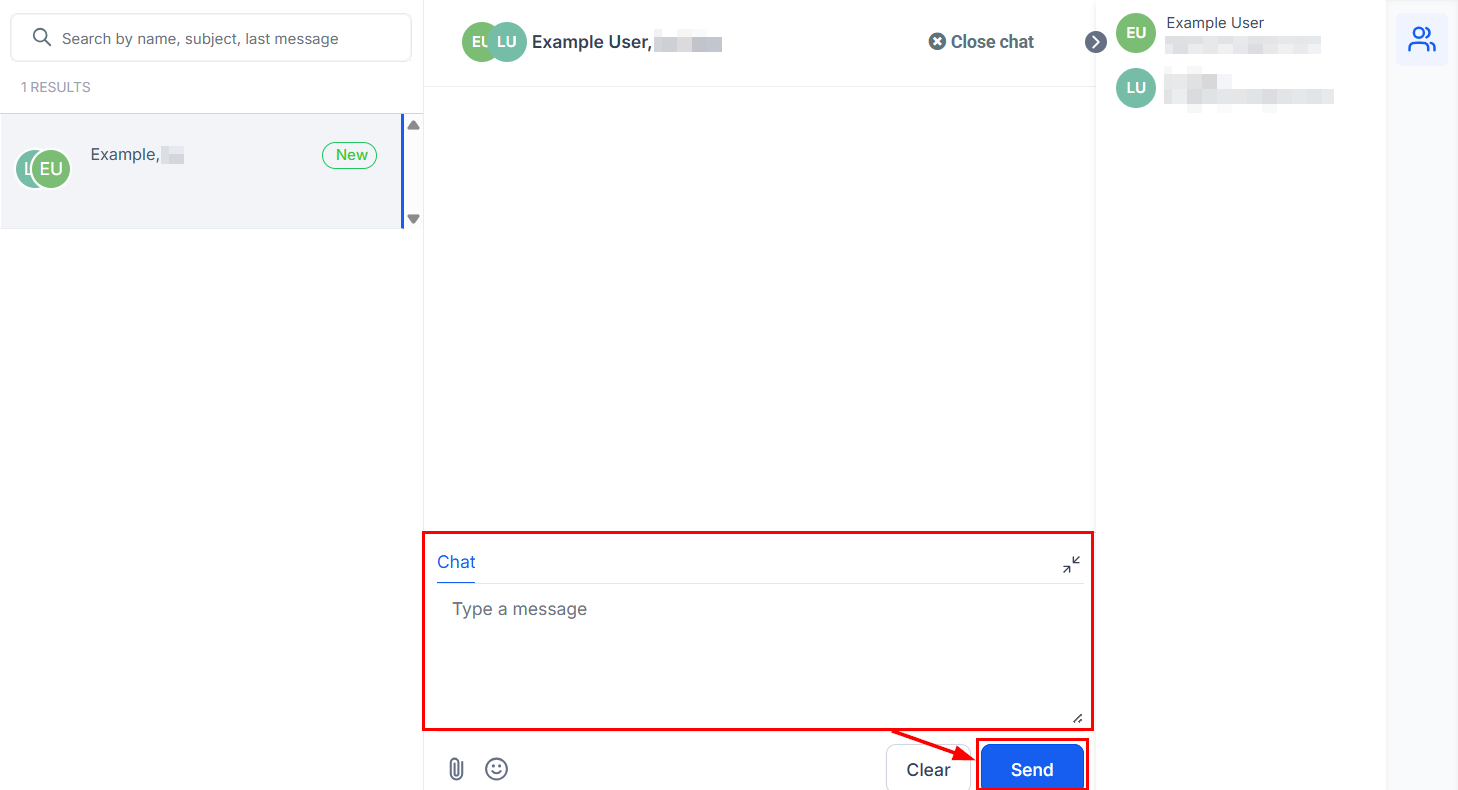Viewport: 1458px width, 790px height.
Task: Open the emoji picker smiley icon
Action: tap(496, 769)
